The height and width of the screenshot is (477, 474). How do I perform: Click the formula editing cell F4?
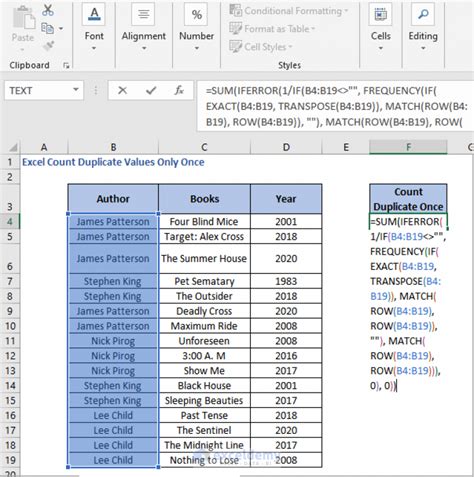408,221
